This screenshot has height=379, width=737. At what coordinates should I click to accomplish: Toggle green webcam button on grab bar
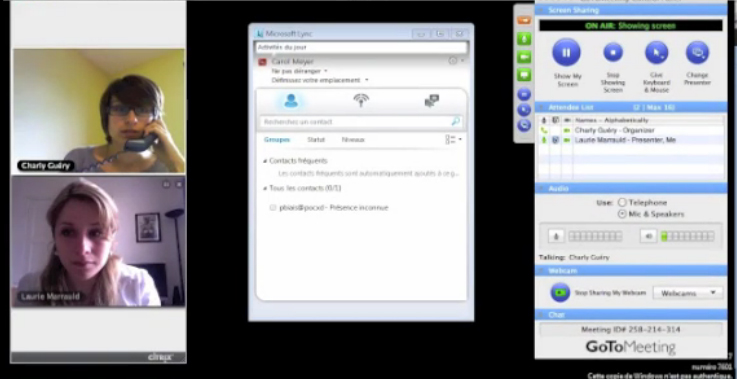coord(524,57)
